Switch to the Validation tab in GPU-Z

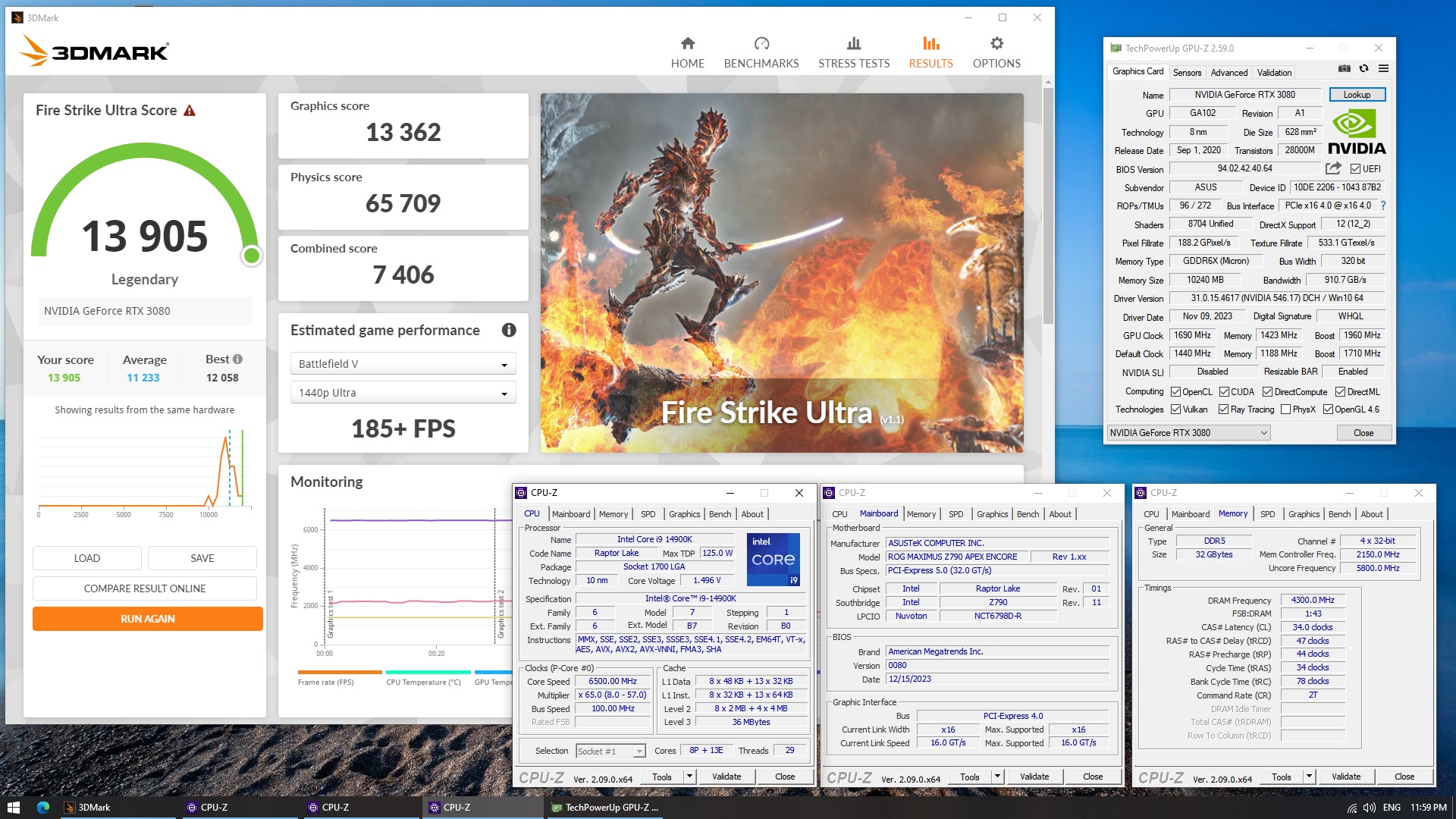tap(1274, 73)
